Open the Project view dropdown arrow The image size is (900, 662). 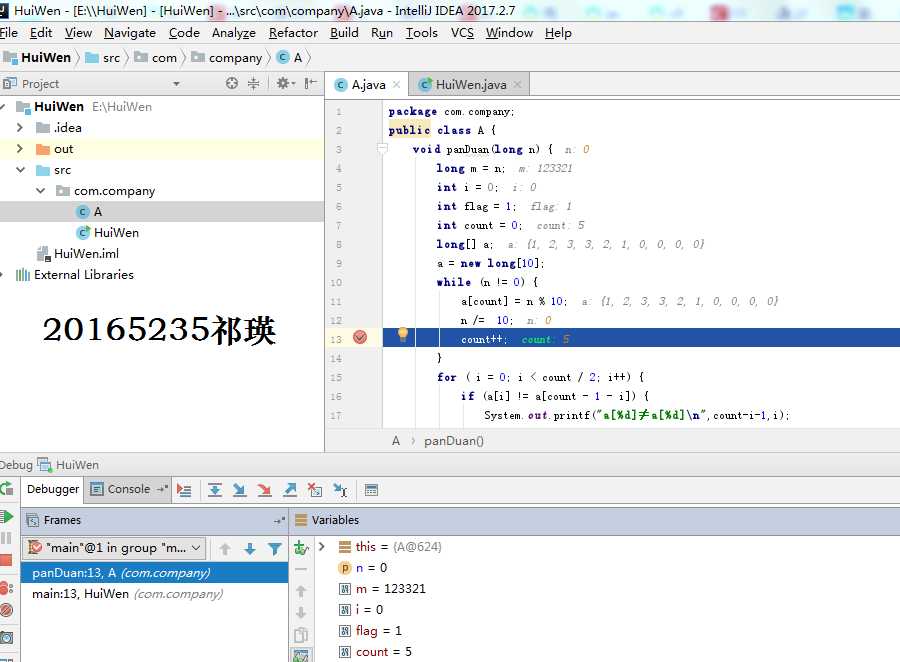(x=176, y=84)
